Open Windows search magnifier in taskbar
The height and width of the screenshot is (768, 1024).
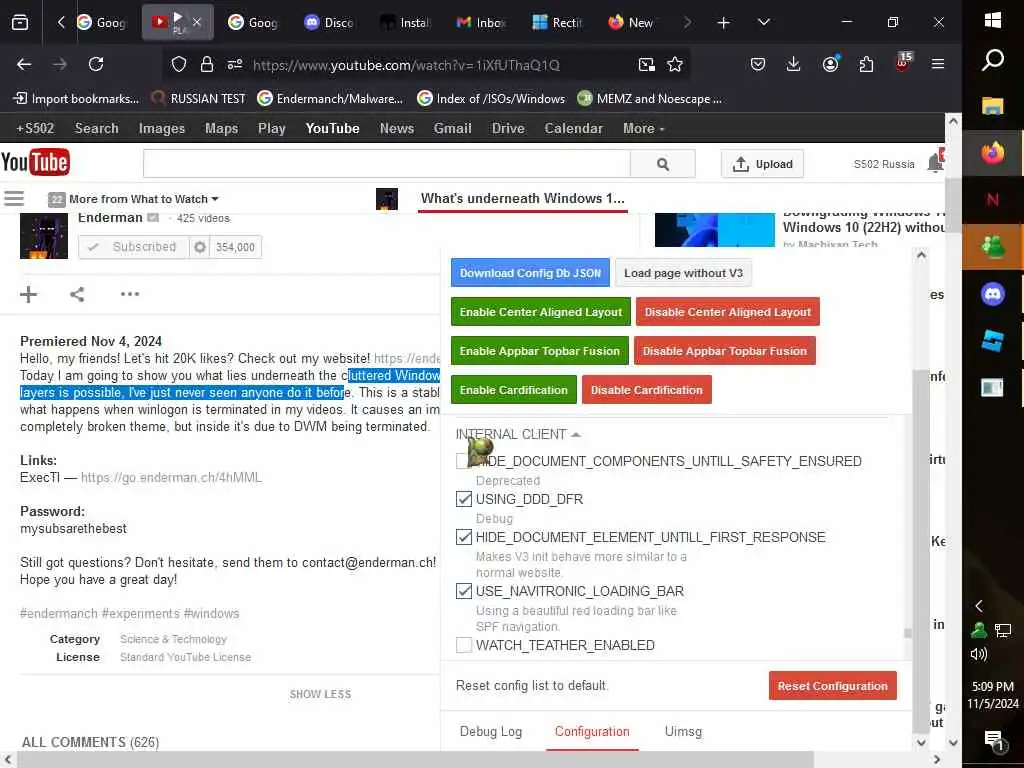[x=993, y=60]
